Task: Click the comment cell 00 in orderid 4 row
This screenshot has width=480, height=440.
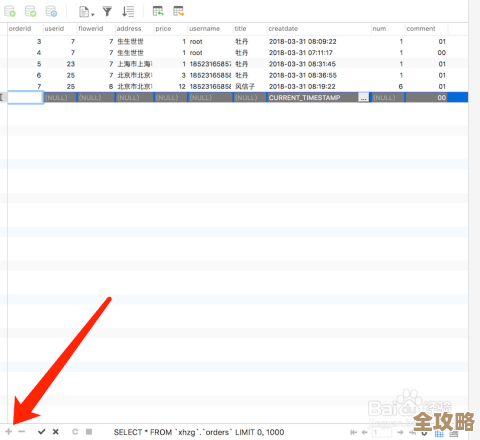Action: [442, 53]
